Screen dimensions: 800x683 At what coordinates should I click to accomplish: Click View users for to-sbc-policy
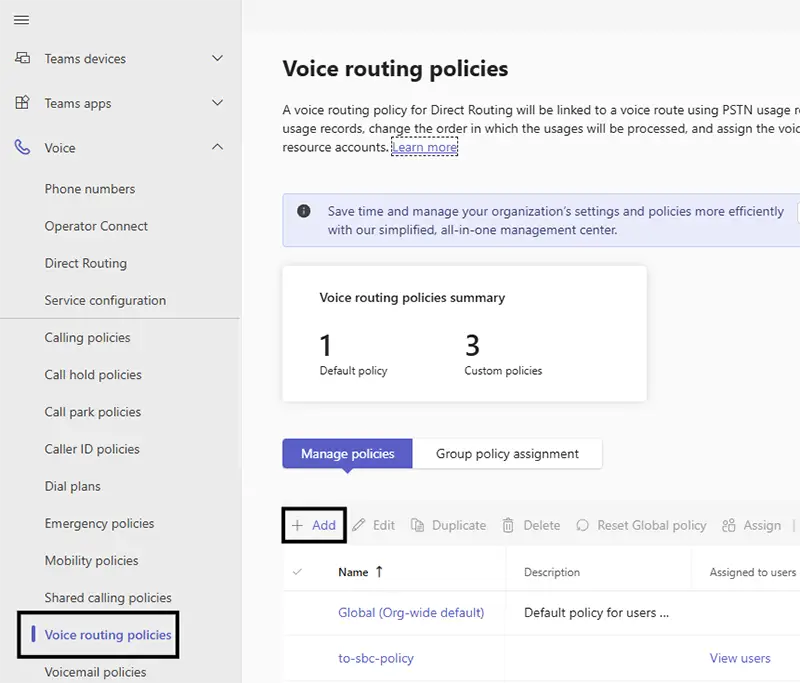point(740,658)
